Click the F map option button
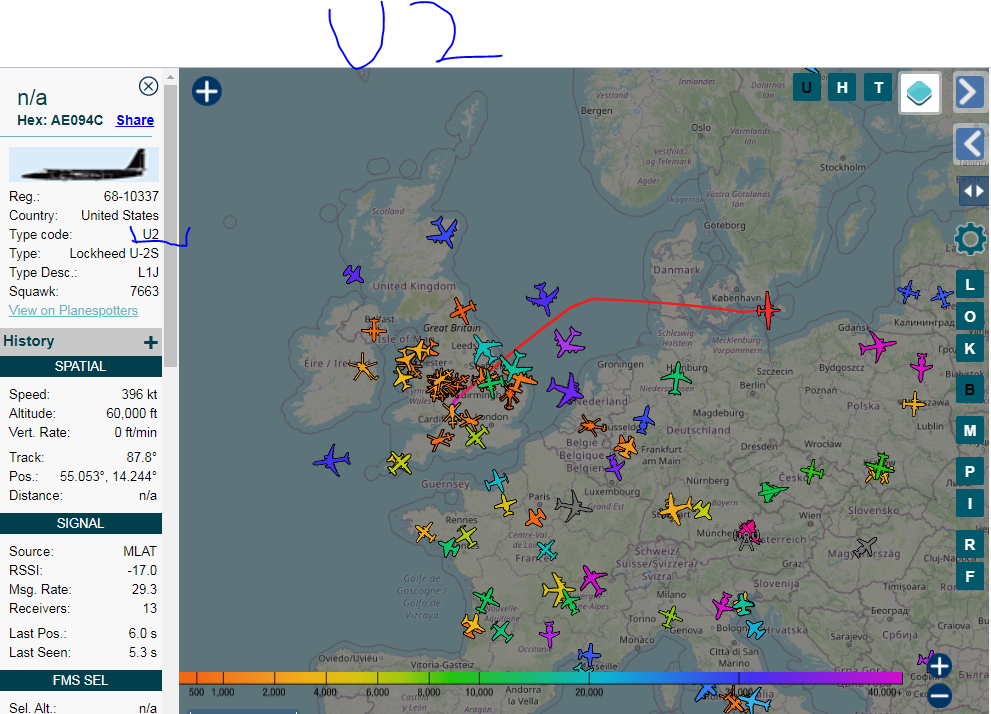Viewport: 991px width, 714px height. (x=970, y=576)
